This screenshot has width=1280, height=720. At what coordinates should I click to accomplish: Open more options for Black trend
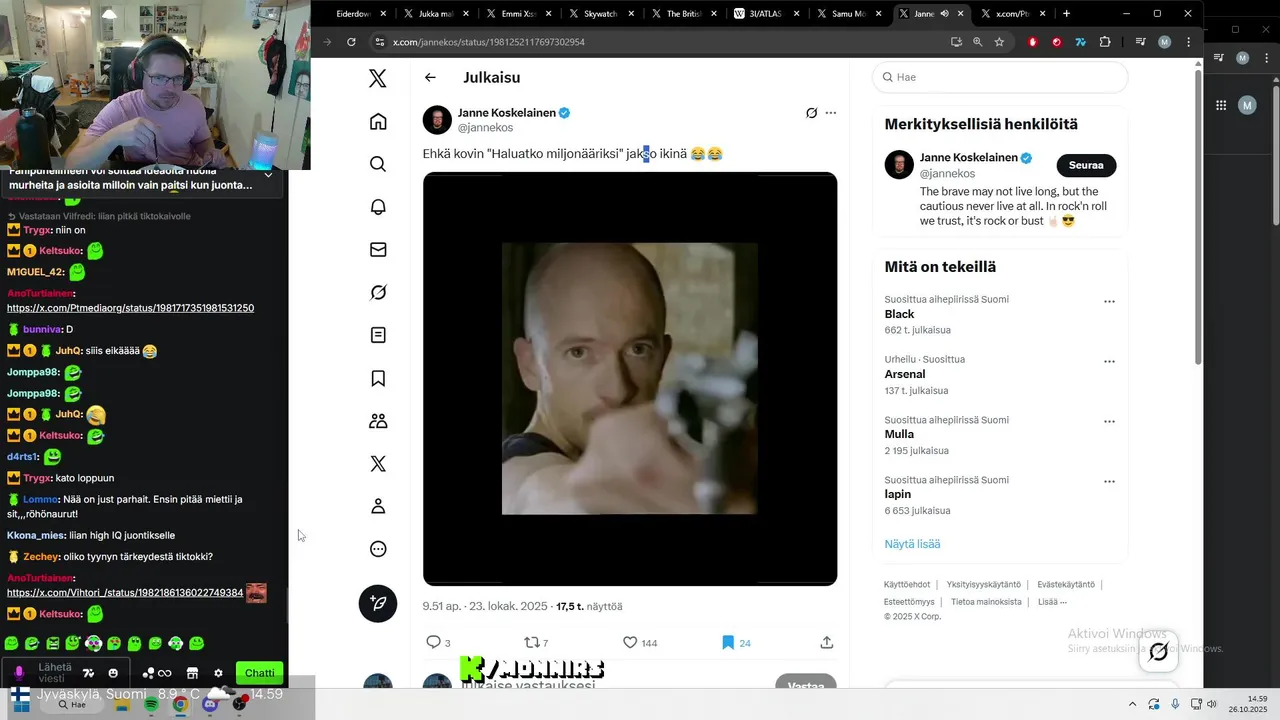pyautogui.click(x=1109, y=301)
